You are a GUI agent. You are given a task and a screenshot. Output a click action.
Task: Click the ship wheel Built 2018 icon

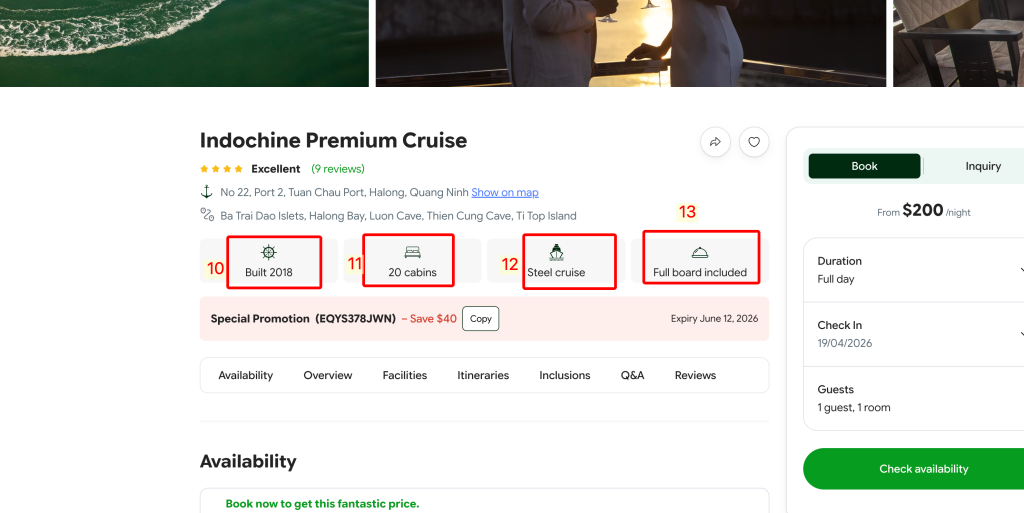coord(268,252)
